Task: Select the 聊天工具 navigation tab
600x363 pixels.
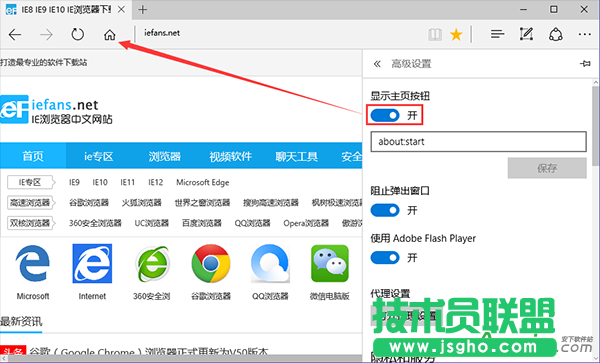Action: tap(297, 156)
